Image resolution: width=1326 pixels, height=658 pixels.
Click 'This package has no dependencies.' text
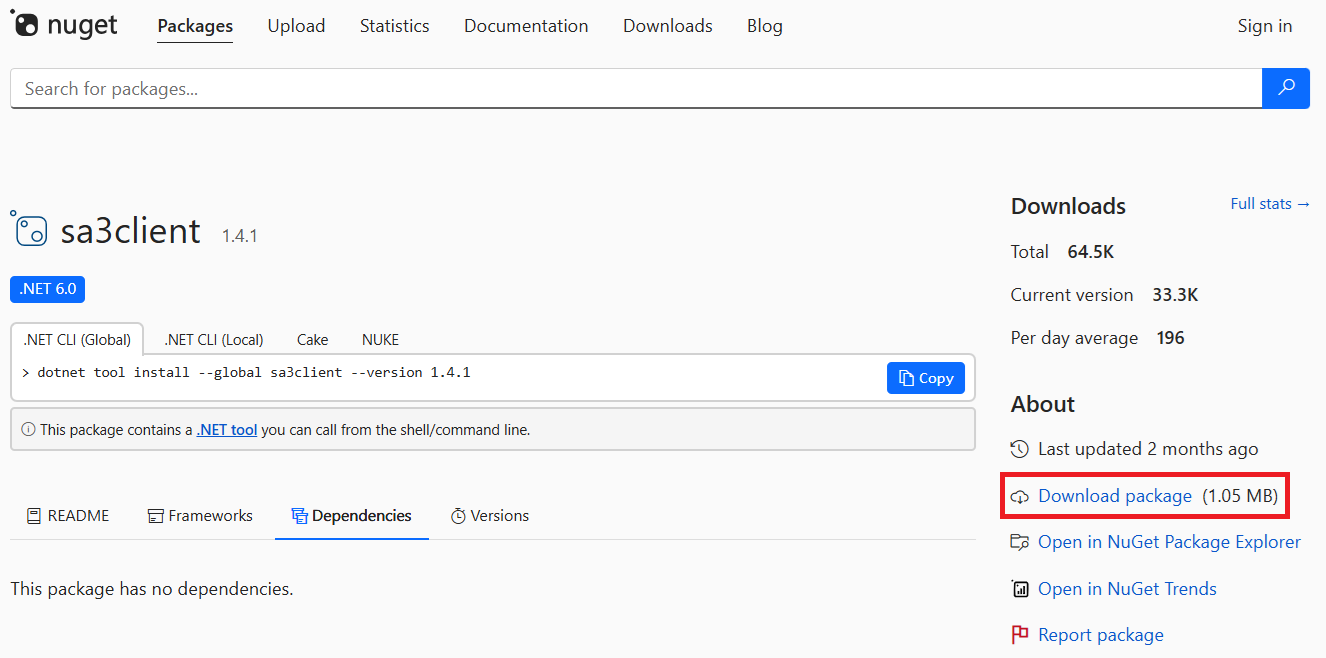152,589
